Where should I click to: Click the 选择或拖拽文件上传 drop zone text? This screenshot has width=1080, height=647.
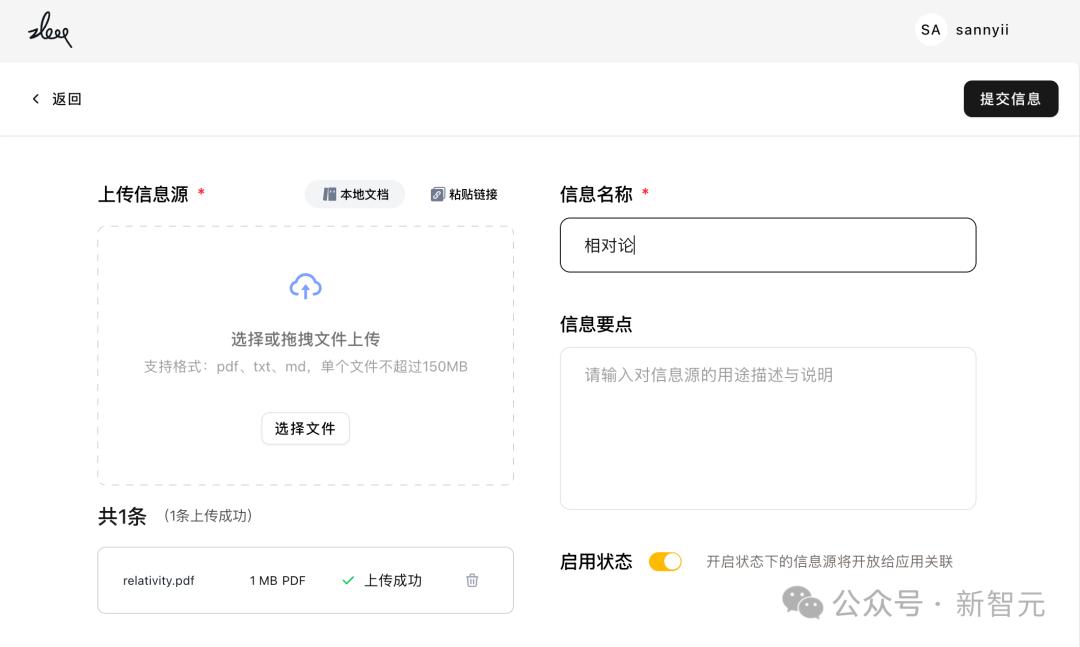click(305, 339)
